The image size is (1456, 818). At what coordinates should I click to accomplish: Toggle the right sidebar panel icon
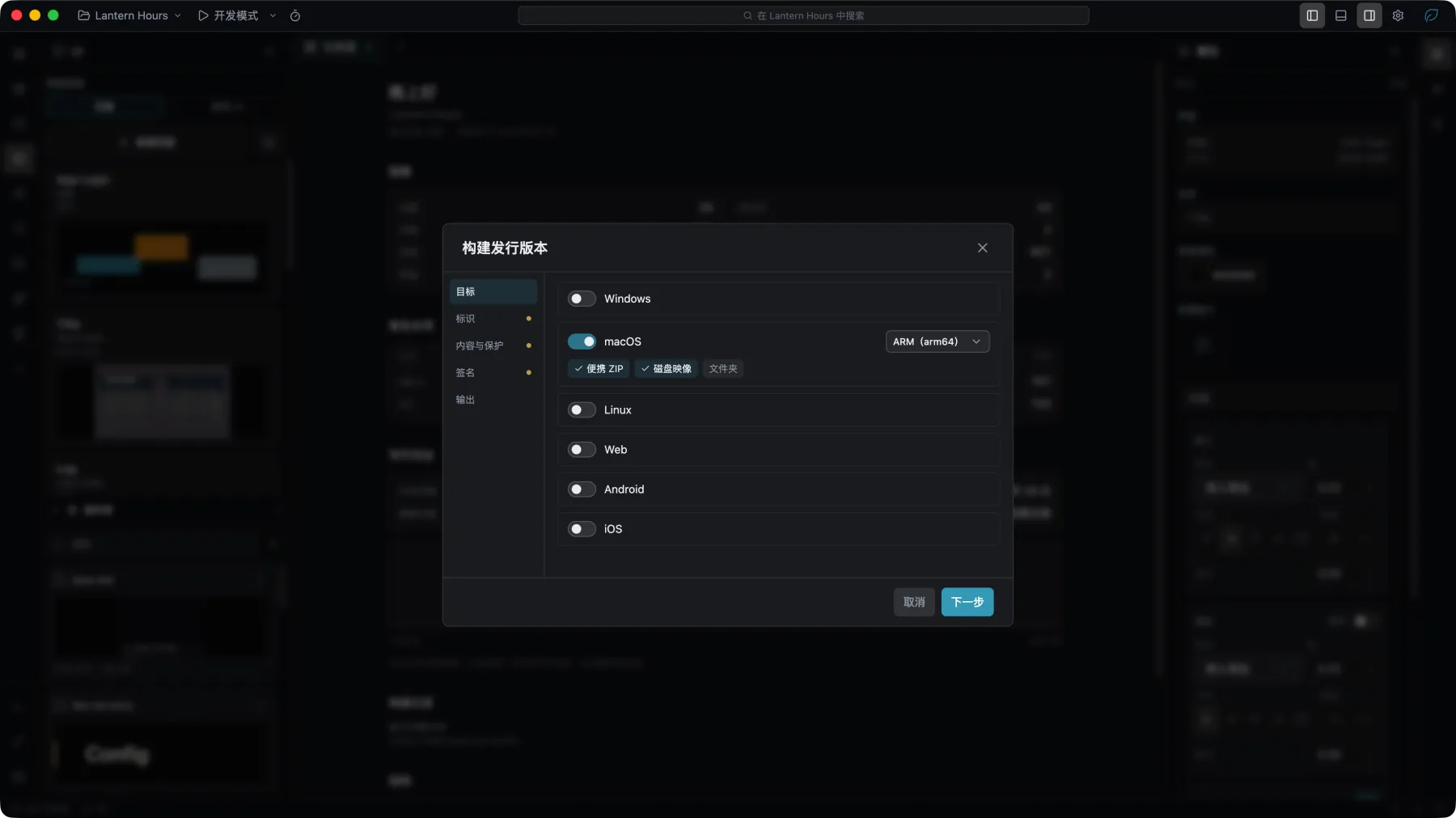1369,15
